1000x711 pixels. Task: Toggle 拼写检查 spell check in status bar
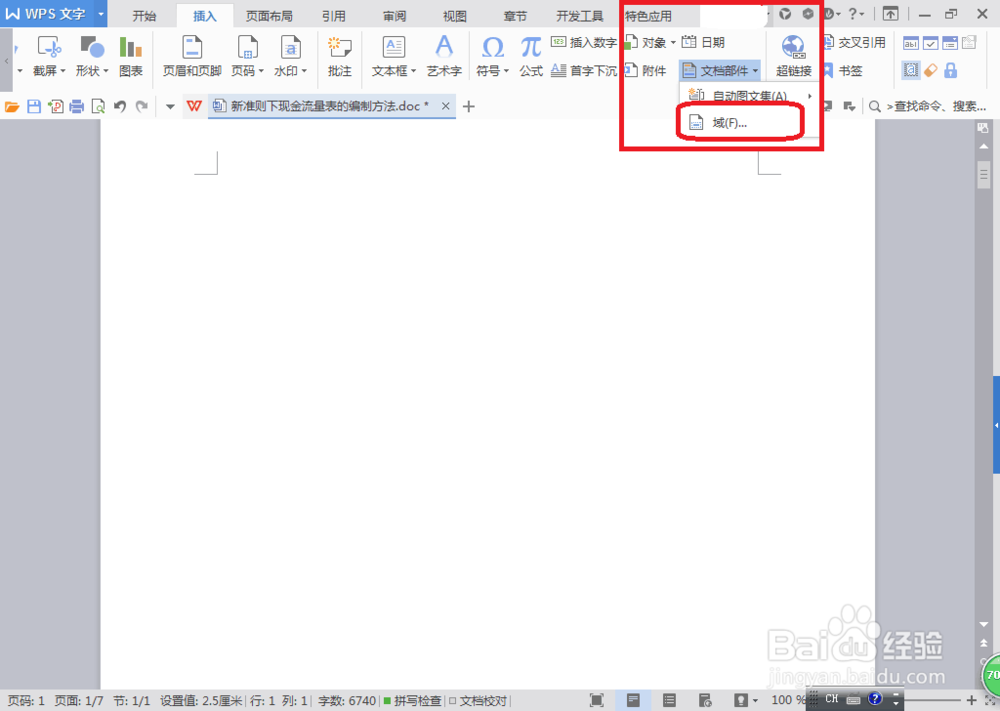click(x=412, y=701)
